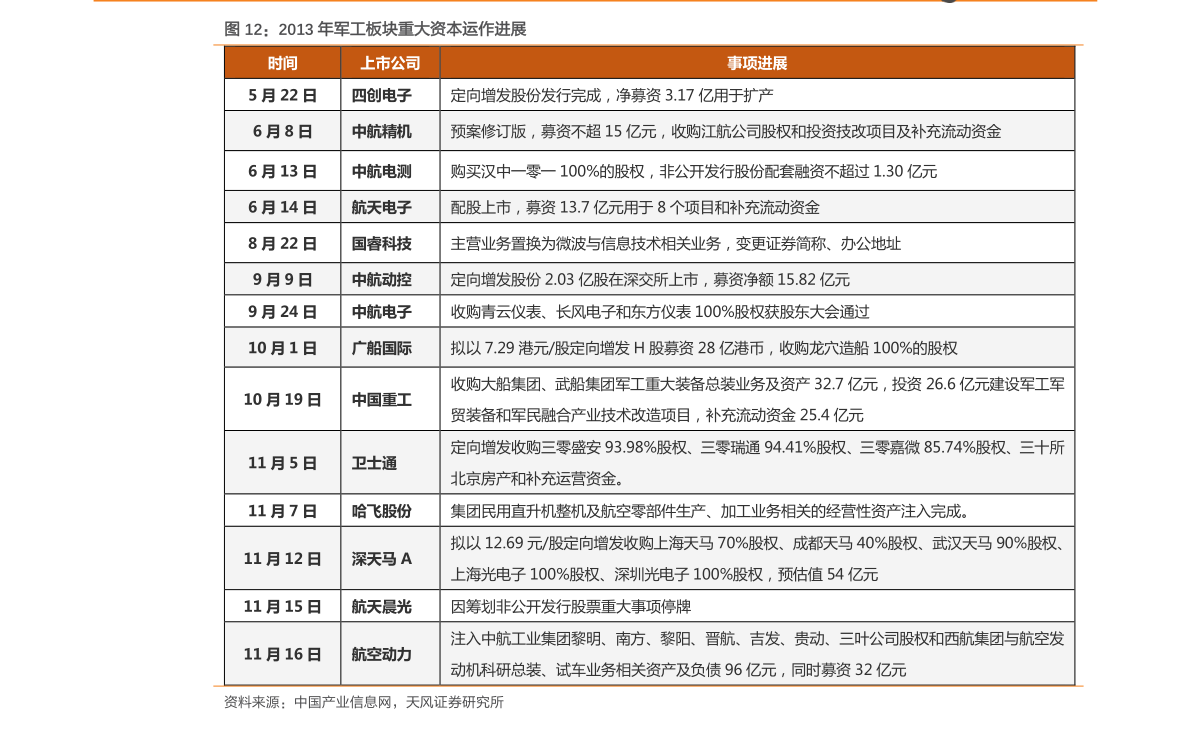
Task: Select the 预案修订版 progress description
Action: tap(725, 131)
